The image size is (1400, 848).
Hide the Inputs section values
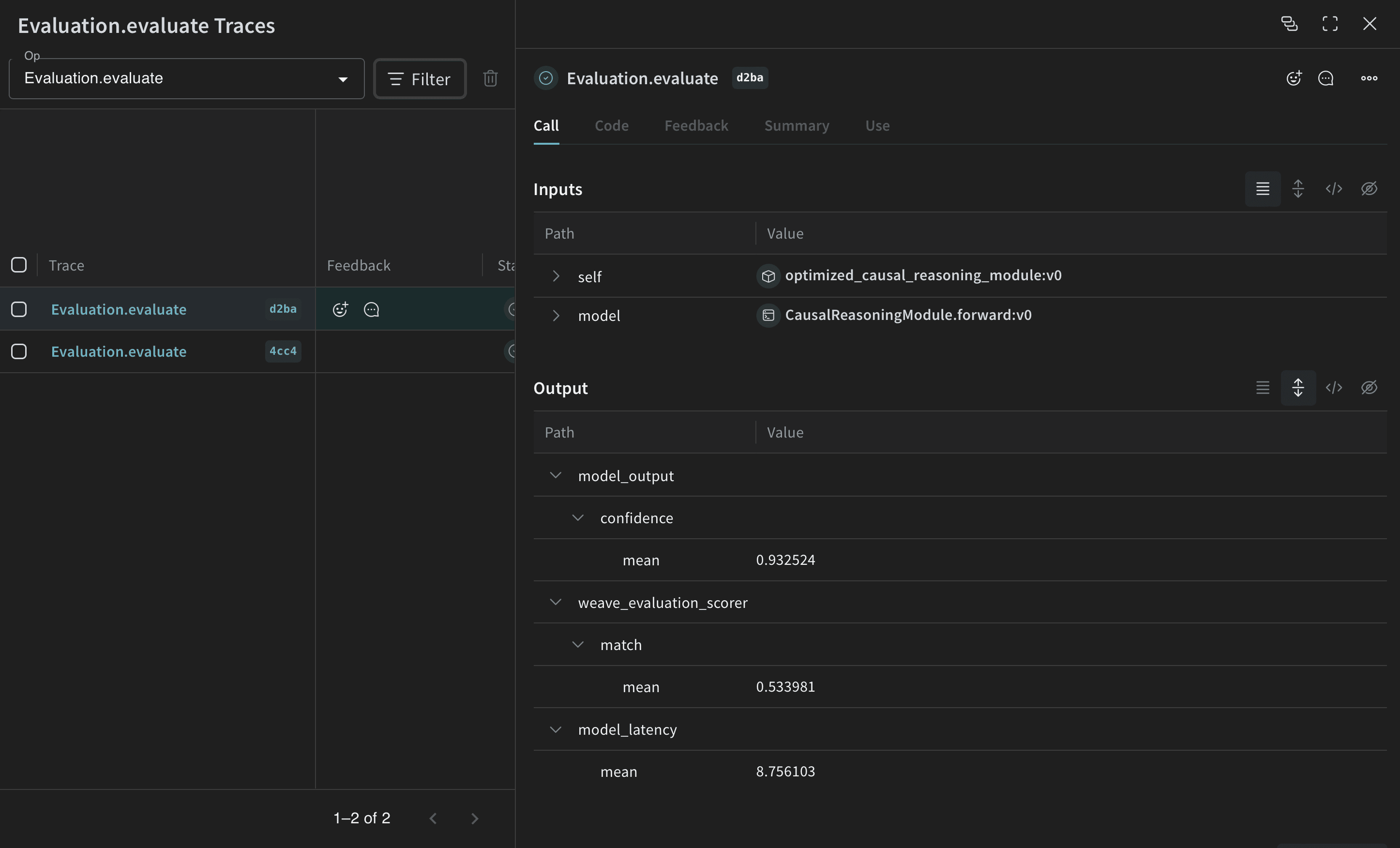[x=1369, y=188]
